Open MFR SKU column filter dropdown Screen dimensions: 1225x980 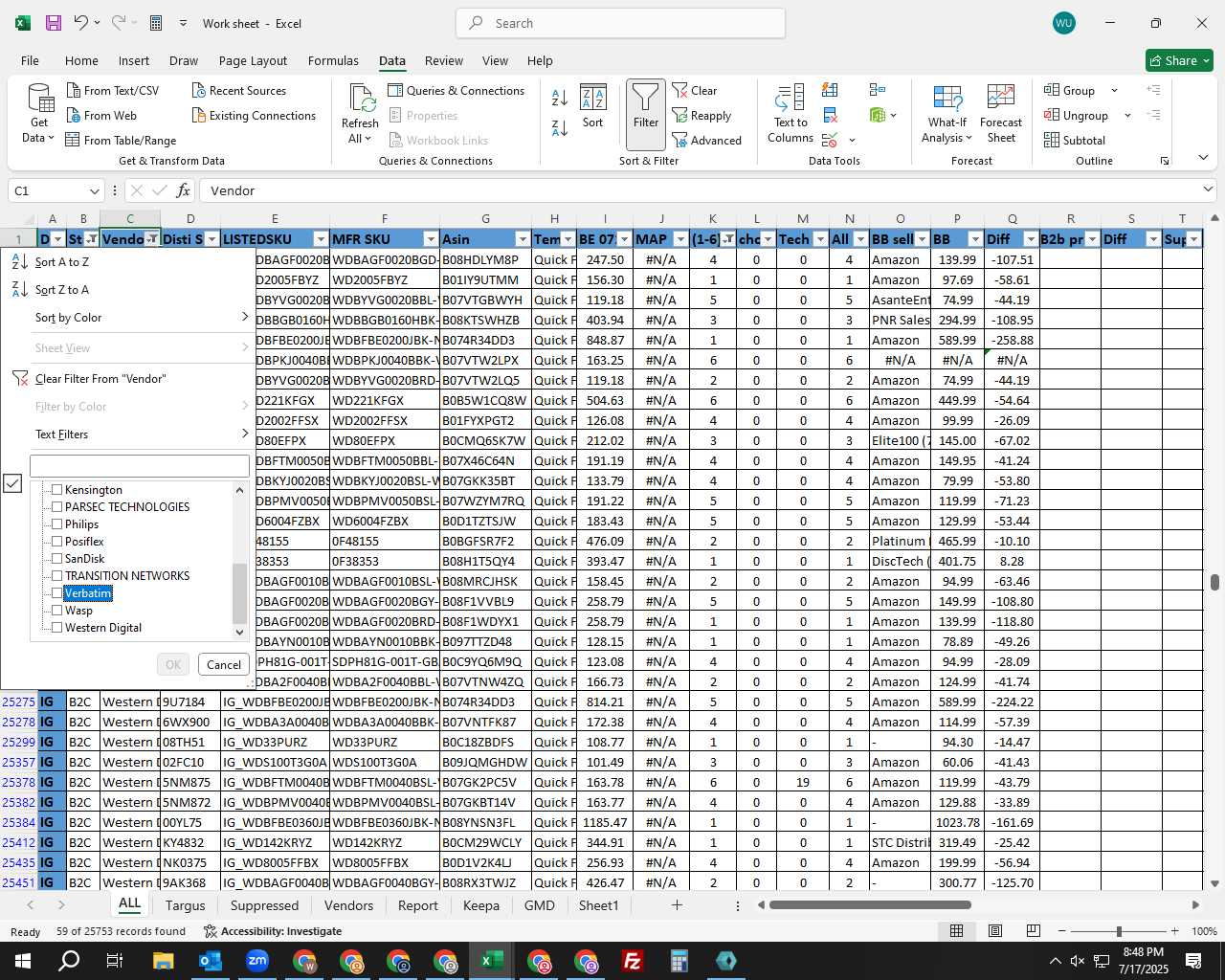[431, 239]
